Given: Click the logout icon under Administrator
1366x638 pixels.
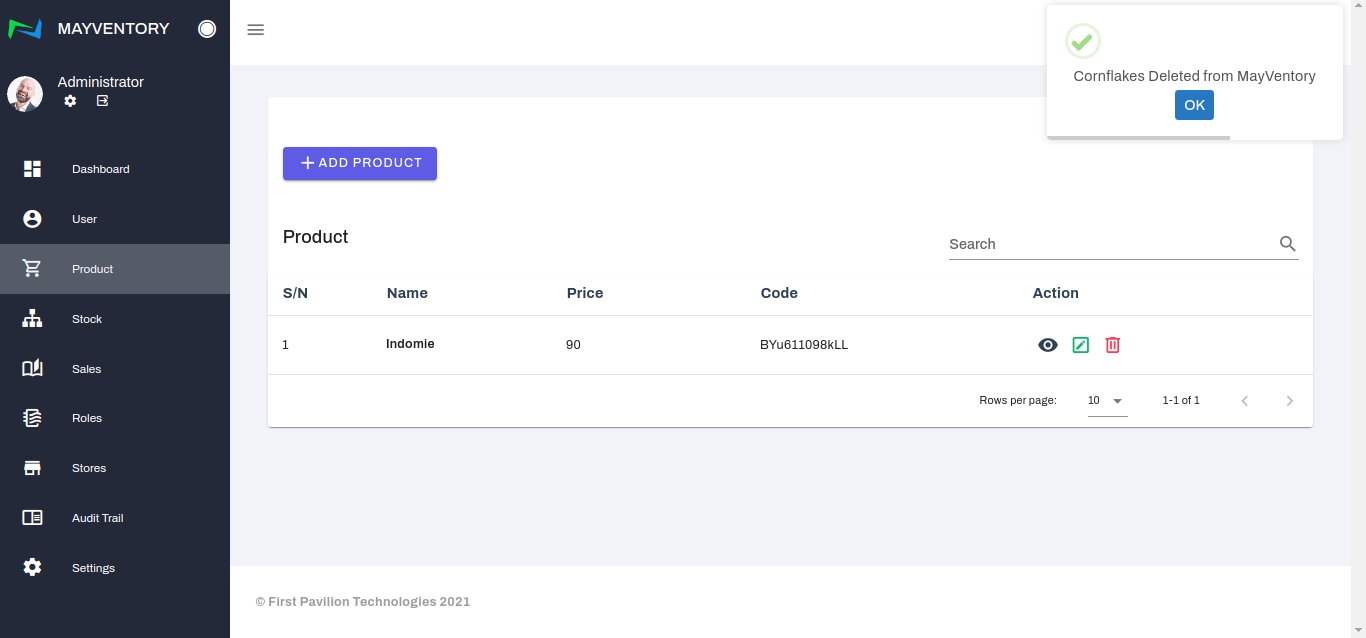Looking at the screenshot, I should pyautogui.click(x=102, y=101).
